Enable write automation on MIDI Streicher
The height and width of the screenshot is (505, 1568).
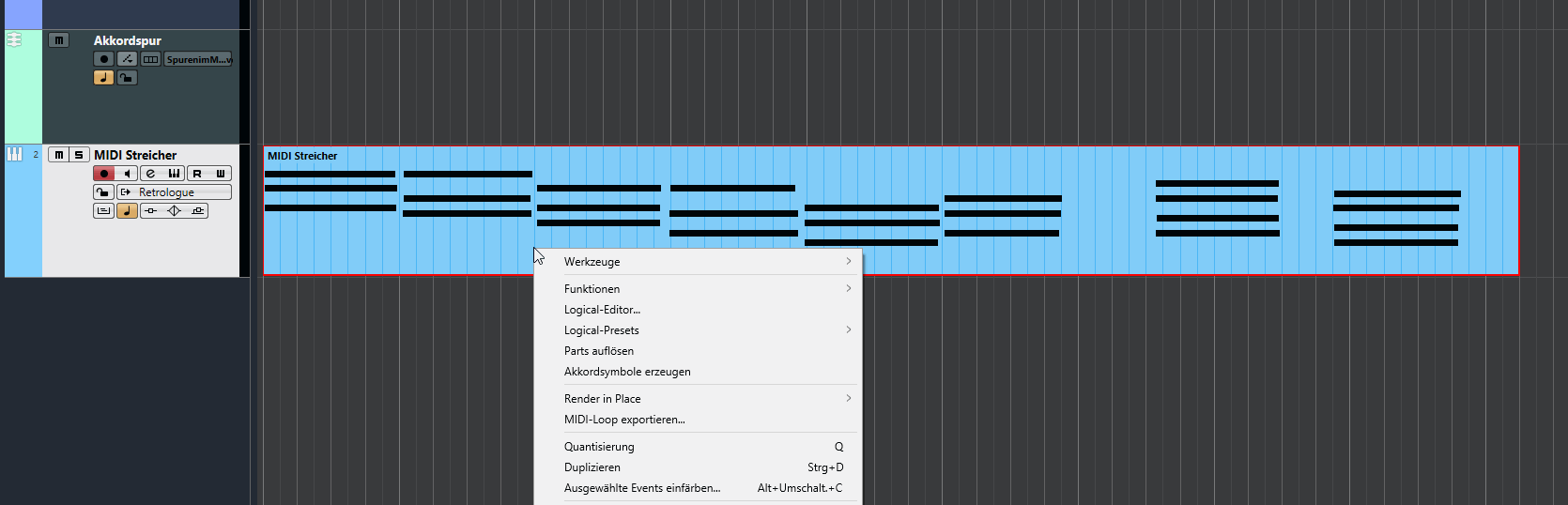(x=221, y=174)
